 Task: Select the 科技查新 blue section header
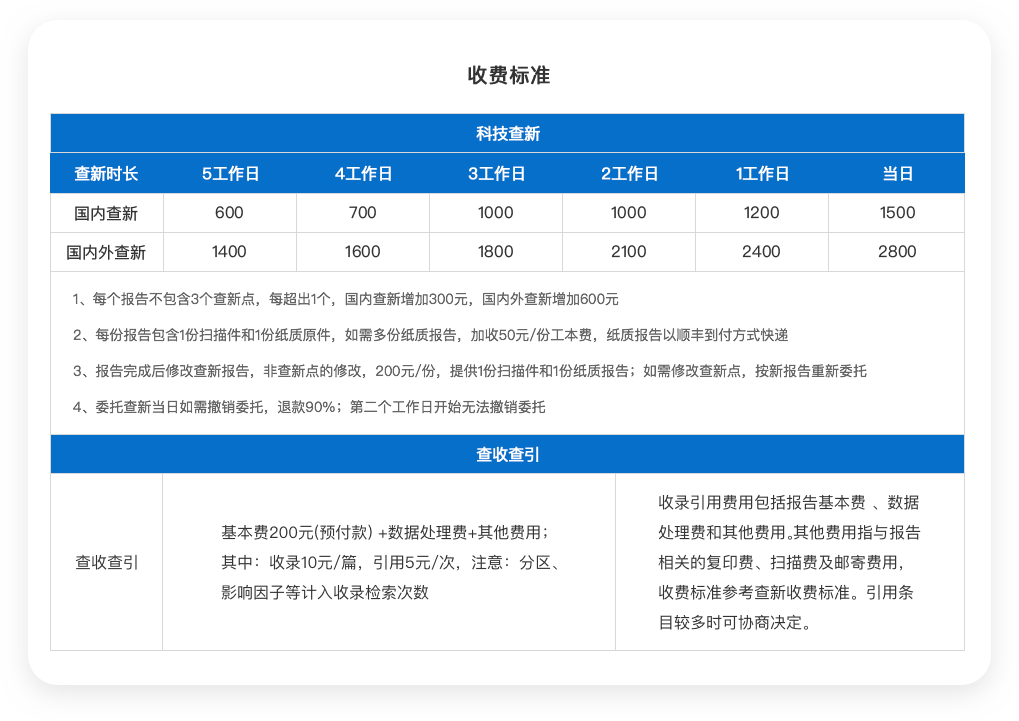(x=508, y=133)
